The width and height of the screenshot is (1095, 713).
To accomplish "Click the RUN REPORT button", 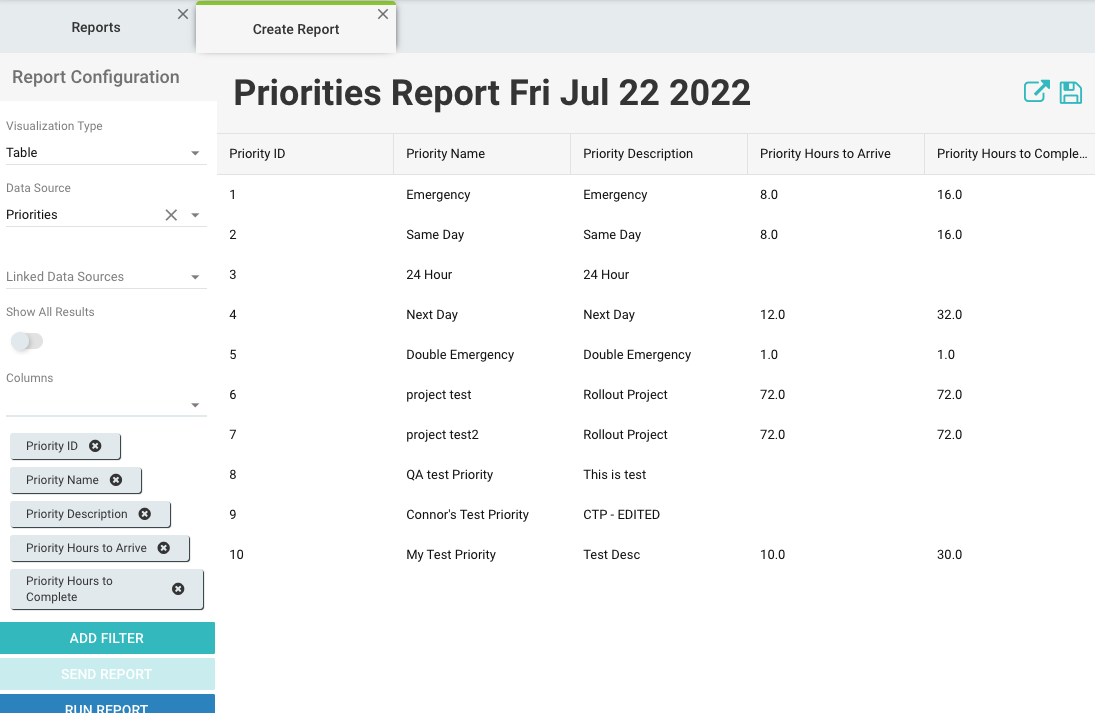I will [x=107, y=704].
